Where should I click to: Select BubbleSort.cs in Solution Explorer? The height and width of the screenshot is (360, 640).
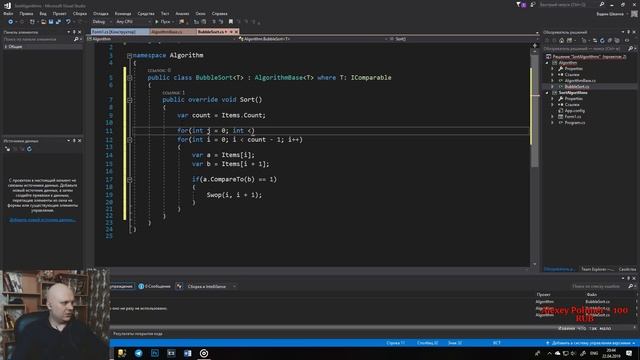[576, 87]
